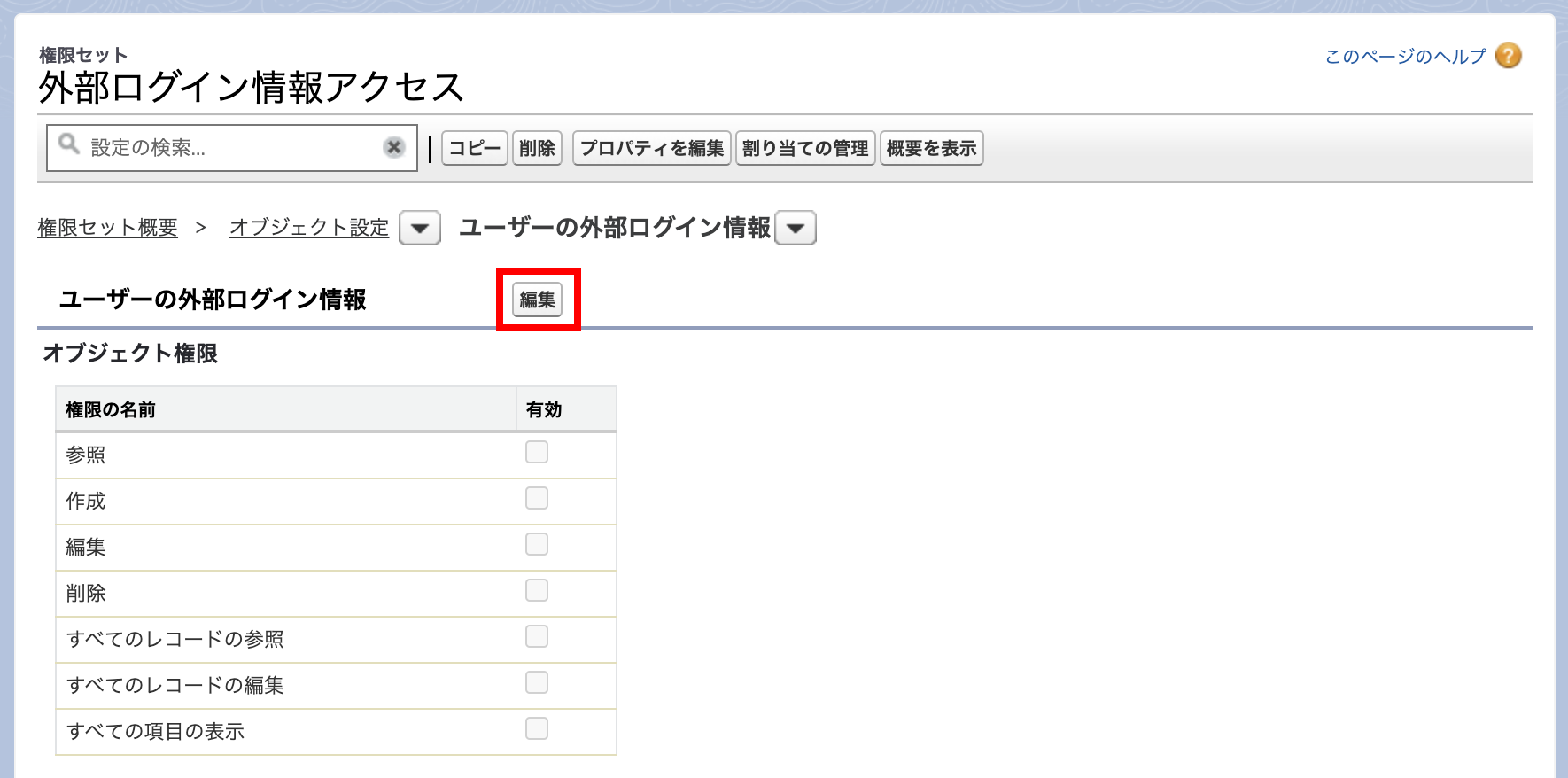Screen dimensions: 1568x778
Task: Go to the オブジェクト設定 link
Action: click(x=309, y=228)
